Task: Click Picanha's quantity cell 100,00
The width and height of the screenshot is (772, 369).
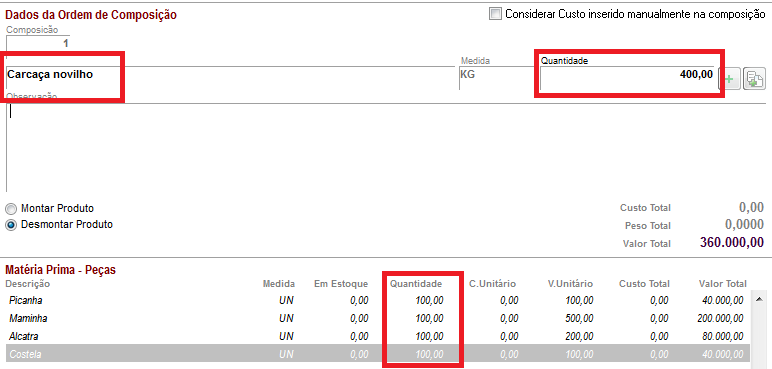Action: click(429, 301)
